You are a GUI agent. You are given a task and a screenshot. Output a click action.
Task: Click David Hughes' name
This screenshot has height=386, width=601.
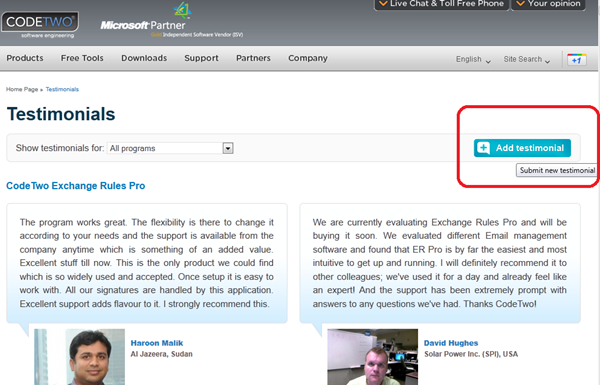(x=451, y=343)
